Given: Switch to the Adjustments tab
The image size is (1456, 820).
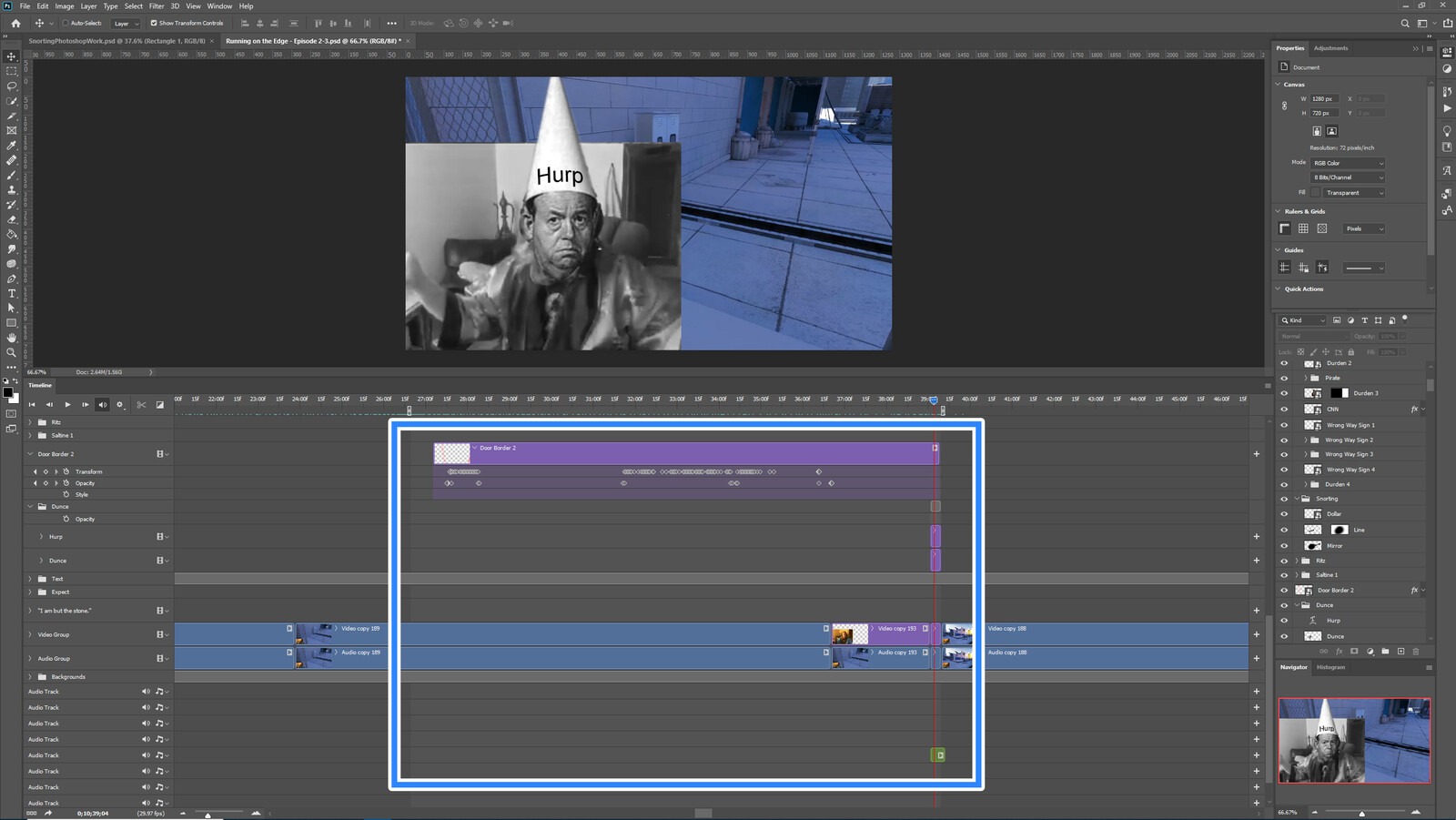Looking at the screenshot, I should pos(1330,48).
